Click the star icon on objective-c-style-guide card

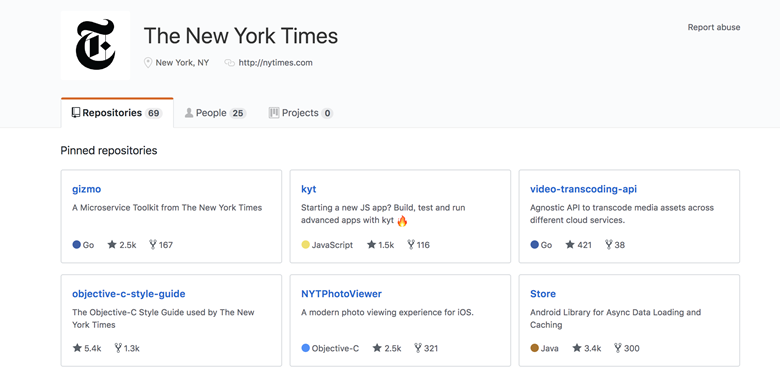point(77,348)
